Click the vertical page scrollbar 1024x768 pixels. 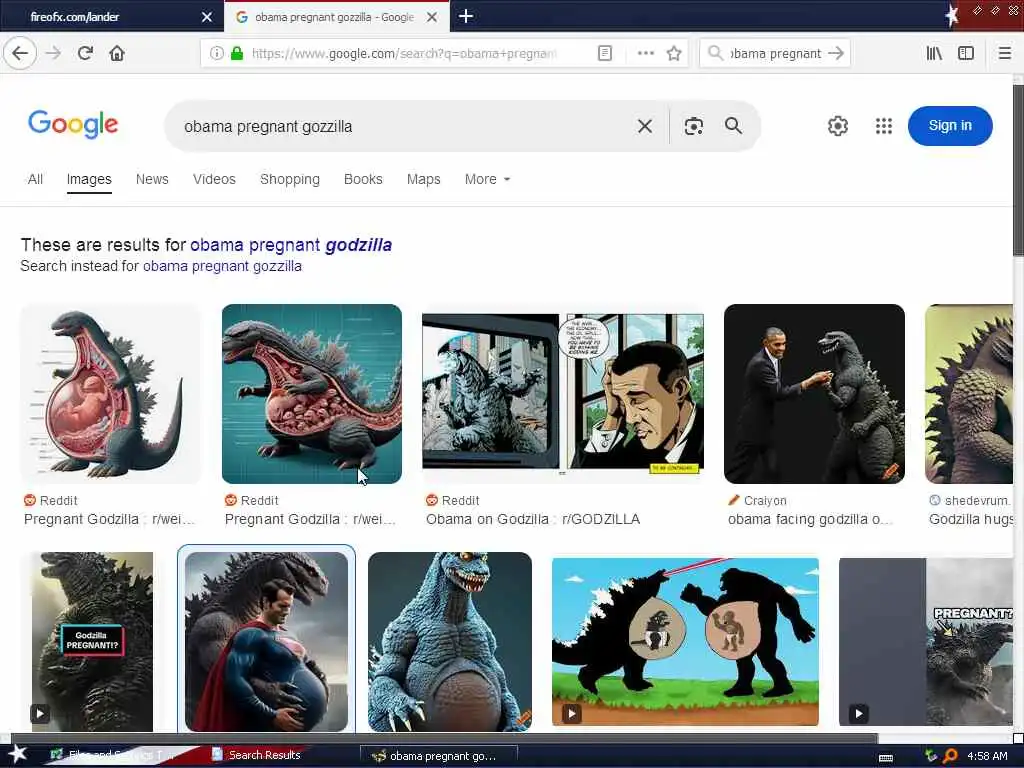point(1018,170)
